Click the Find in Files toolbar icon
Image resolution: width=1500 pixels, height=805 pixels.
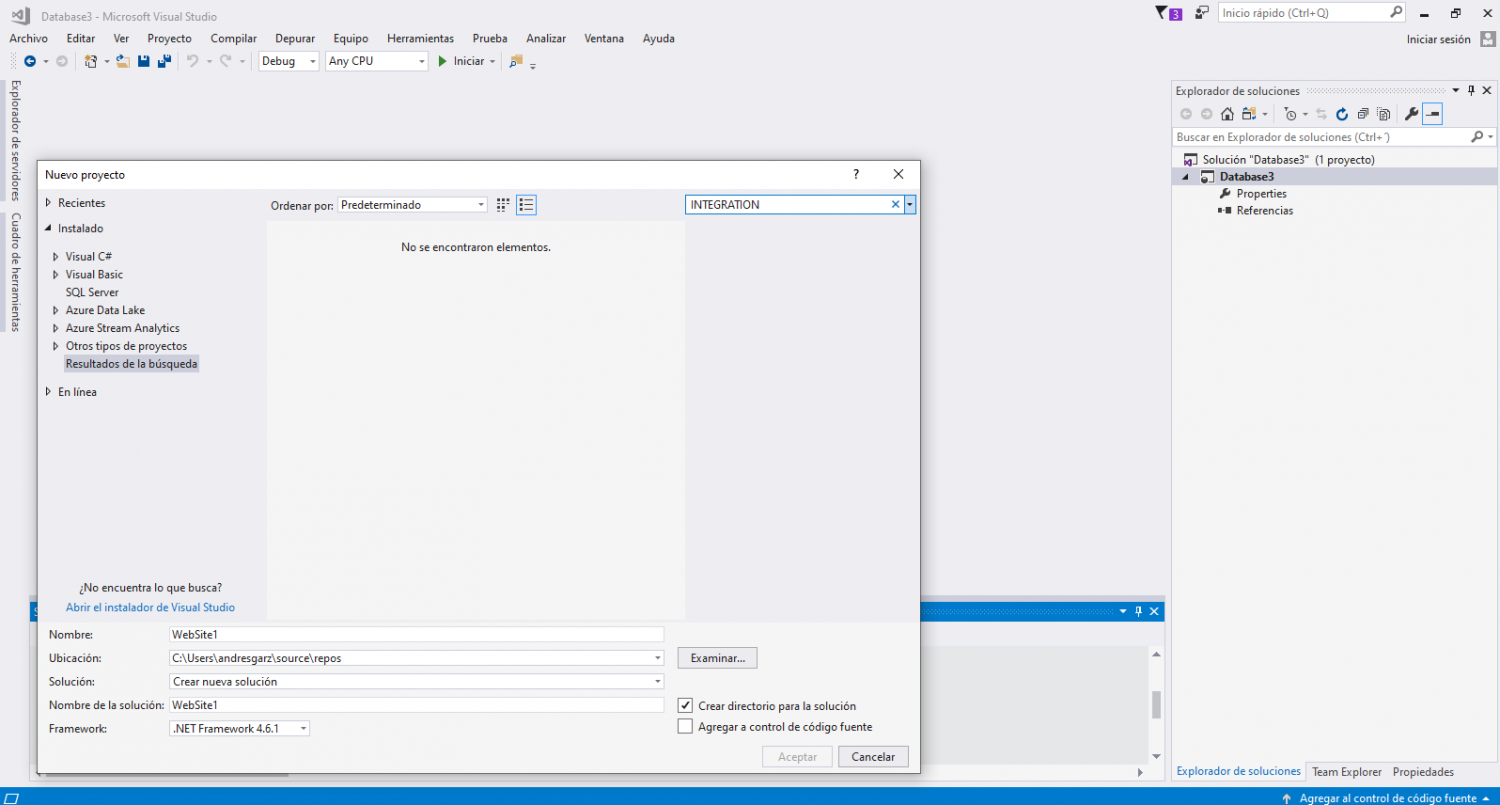[x=516, y=61]
